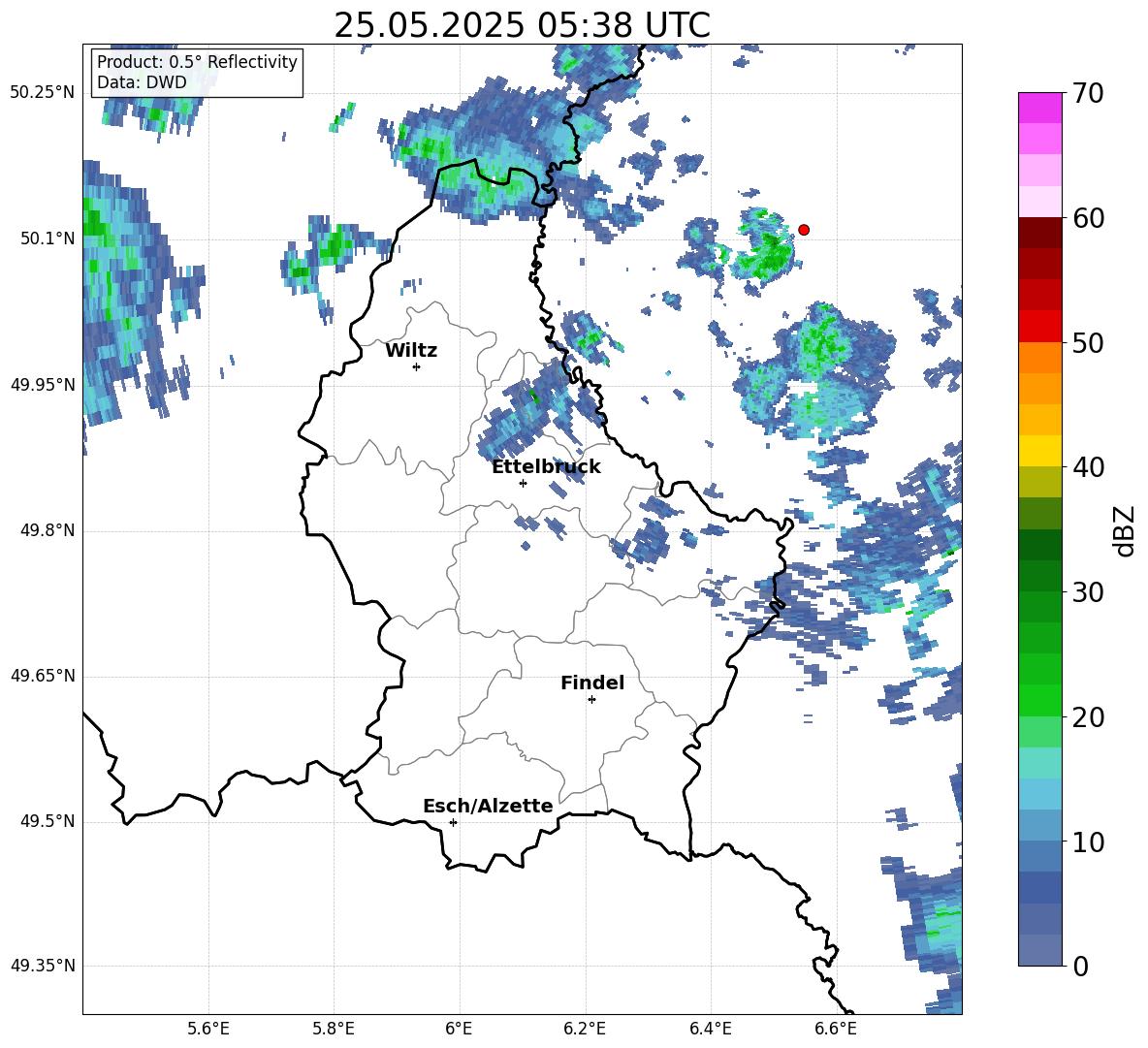Click the 0 value on colorbar
Screen dimensions: 1148x1048
point(1080,966)
